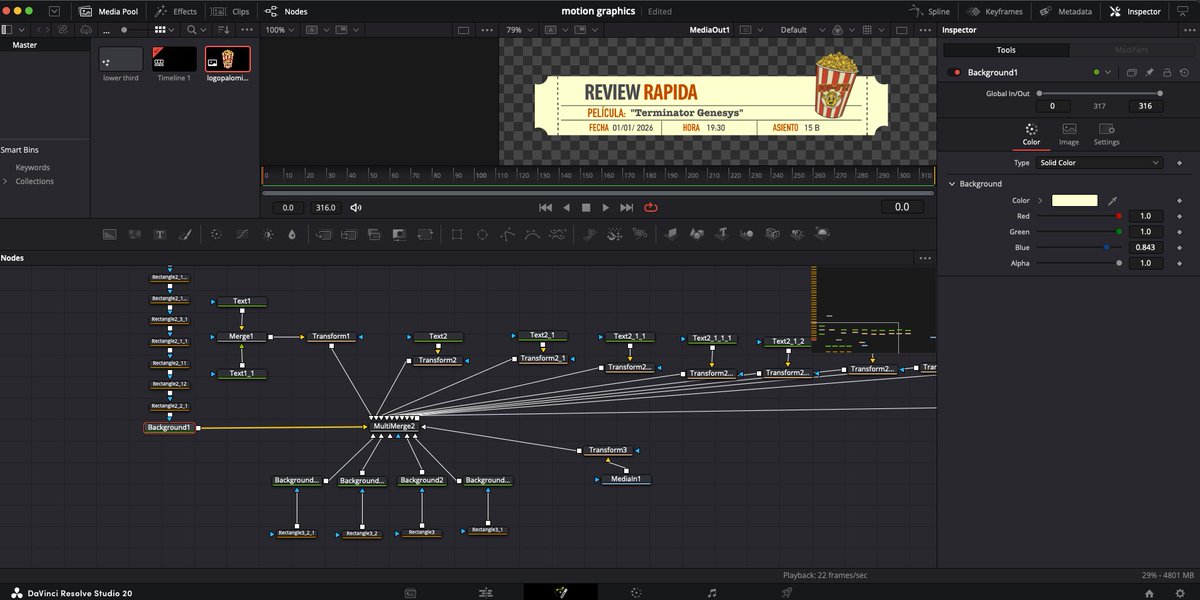Toggle keyframe diamond for Alpha value
This screenshot has height=600, width=1200.
pyautogui.click(x=1180, y=263)
